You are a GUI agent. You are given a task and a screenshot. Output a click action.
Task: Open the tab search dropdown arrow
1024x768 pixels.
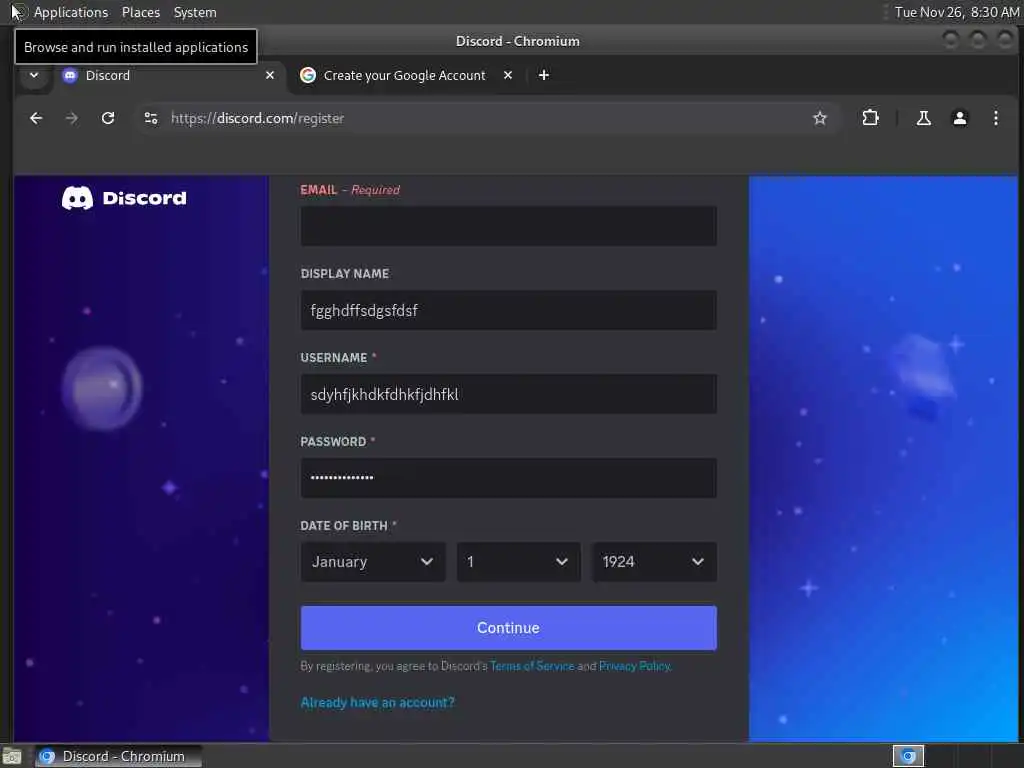tap(34, 75)
